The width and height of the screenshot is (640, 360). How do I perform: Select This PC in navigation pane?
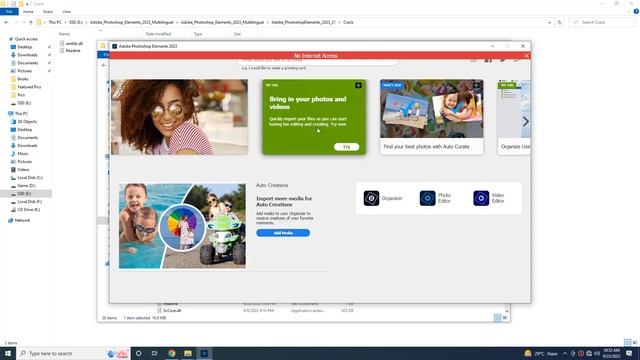coord(21,113)
